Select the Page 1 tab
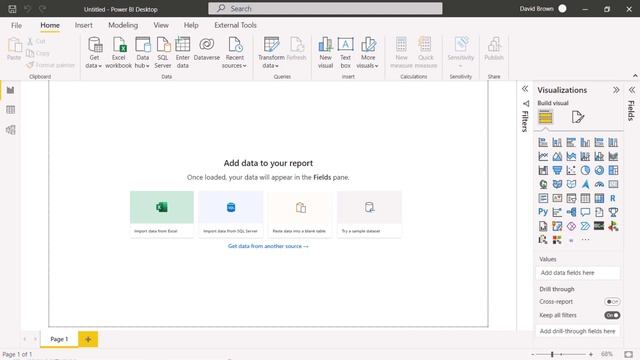Image resolution: width=640 pixels, height=360 pixels. 59,339
